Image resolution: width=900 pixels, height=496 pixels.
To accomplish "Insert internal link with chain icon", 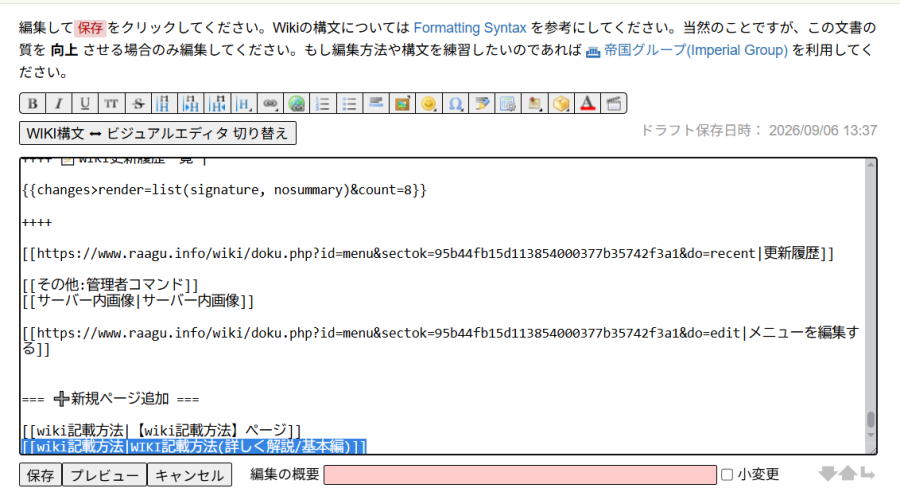I will [x=270, y=104].
